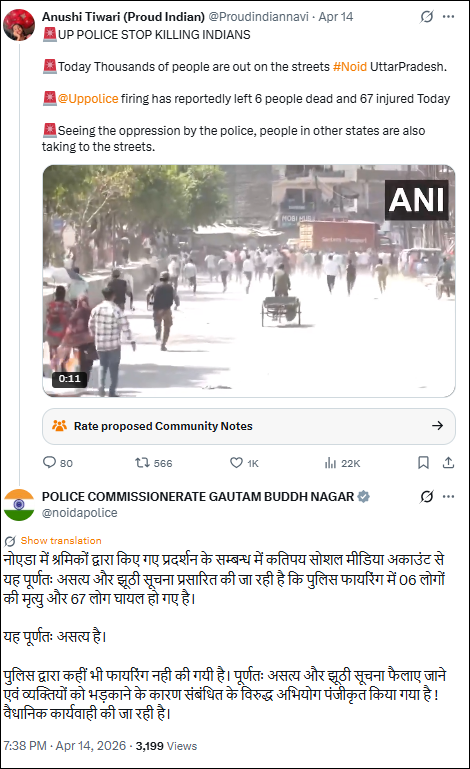Repost the tweet with 566 reposts
Screen dimensions: 470x769
[142, 462]
